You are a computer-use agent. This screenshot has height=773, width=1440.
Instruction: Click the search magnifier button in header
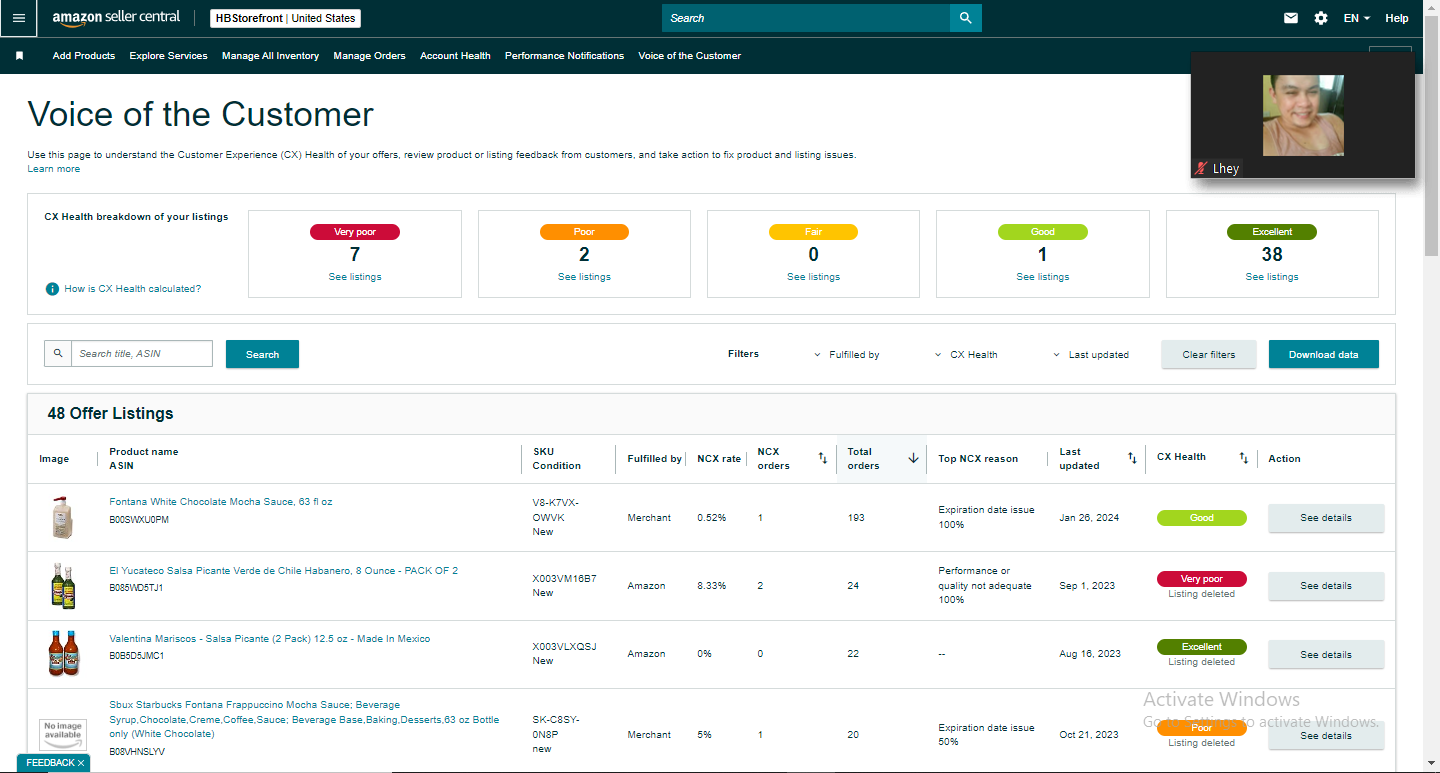click(965, 18)
